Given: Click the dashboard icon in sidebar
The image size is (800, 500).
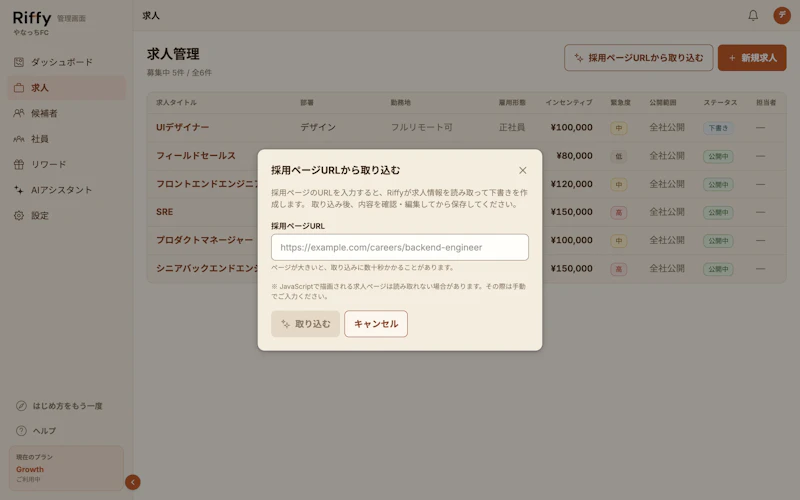Looking at the screenshot, I should pos(19,62).
